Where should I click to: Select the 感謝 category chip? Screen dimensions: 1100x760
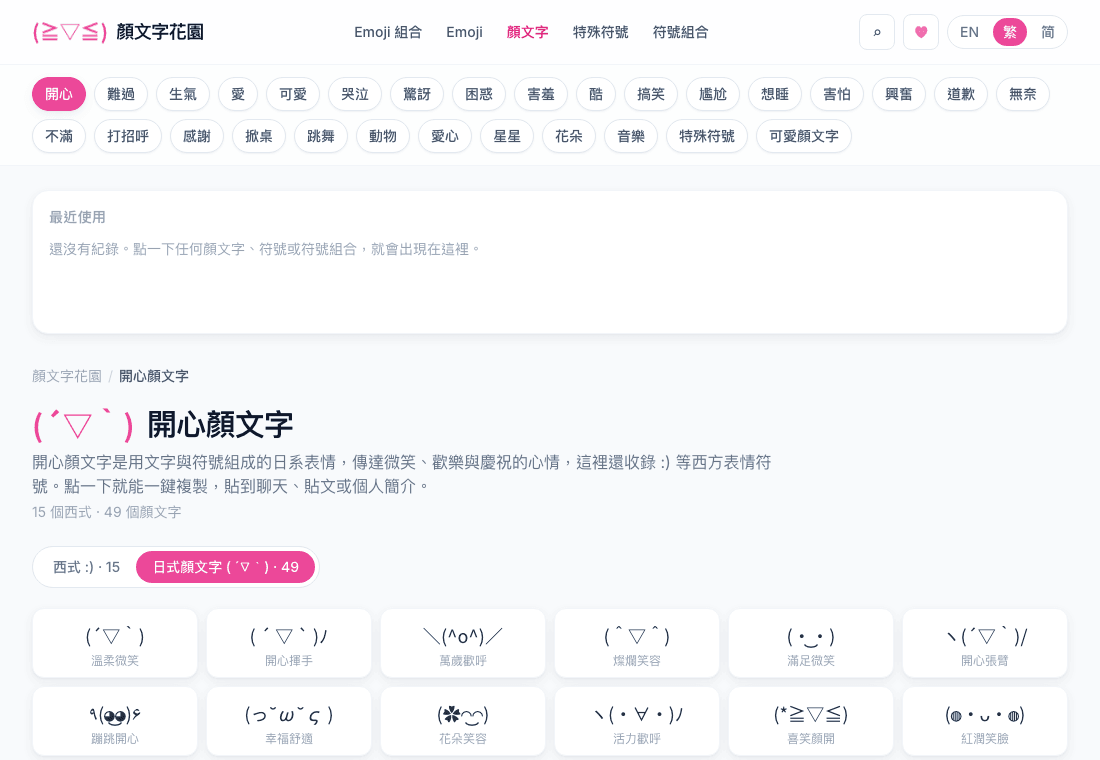point(196,136)
